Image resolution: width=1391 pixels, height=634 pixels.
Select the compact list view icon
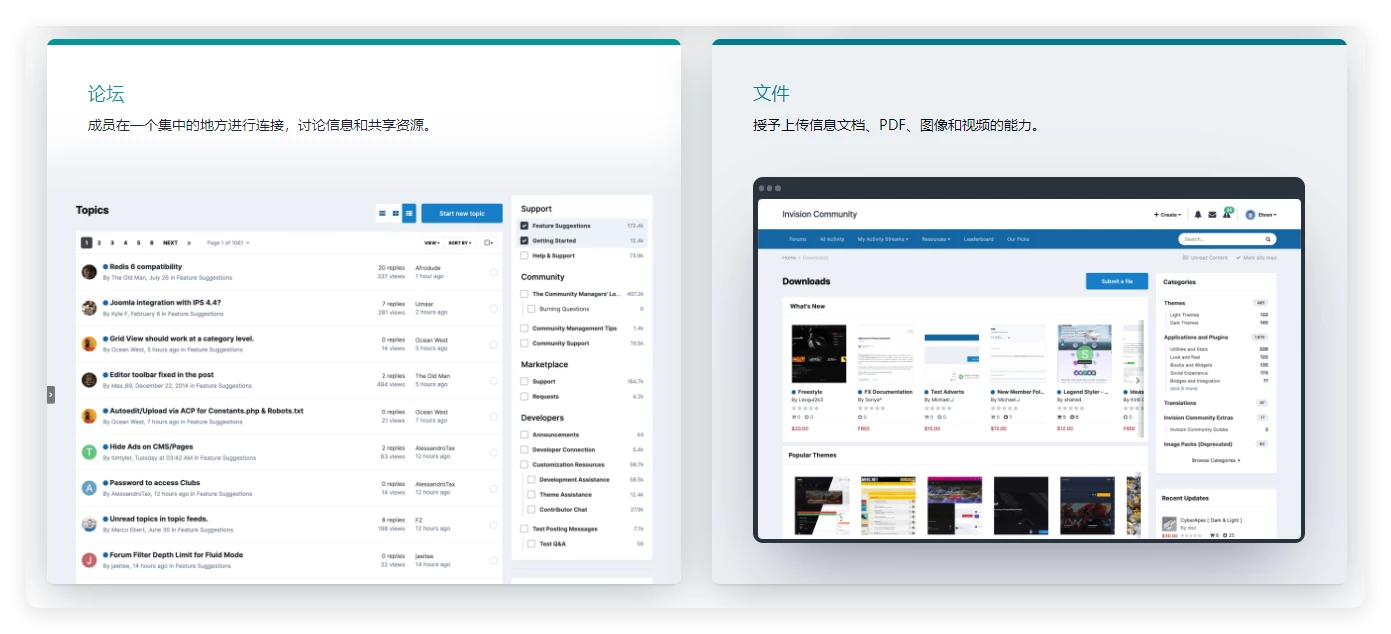pyautogui.click(x=382, y=213)
